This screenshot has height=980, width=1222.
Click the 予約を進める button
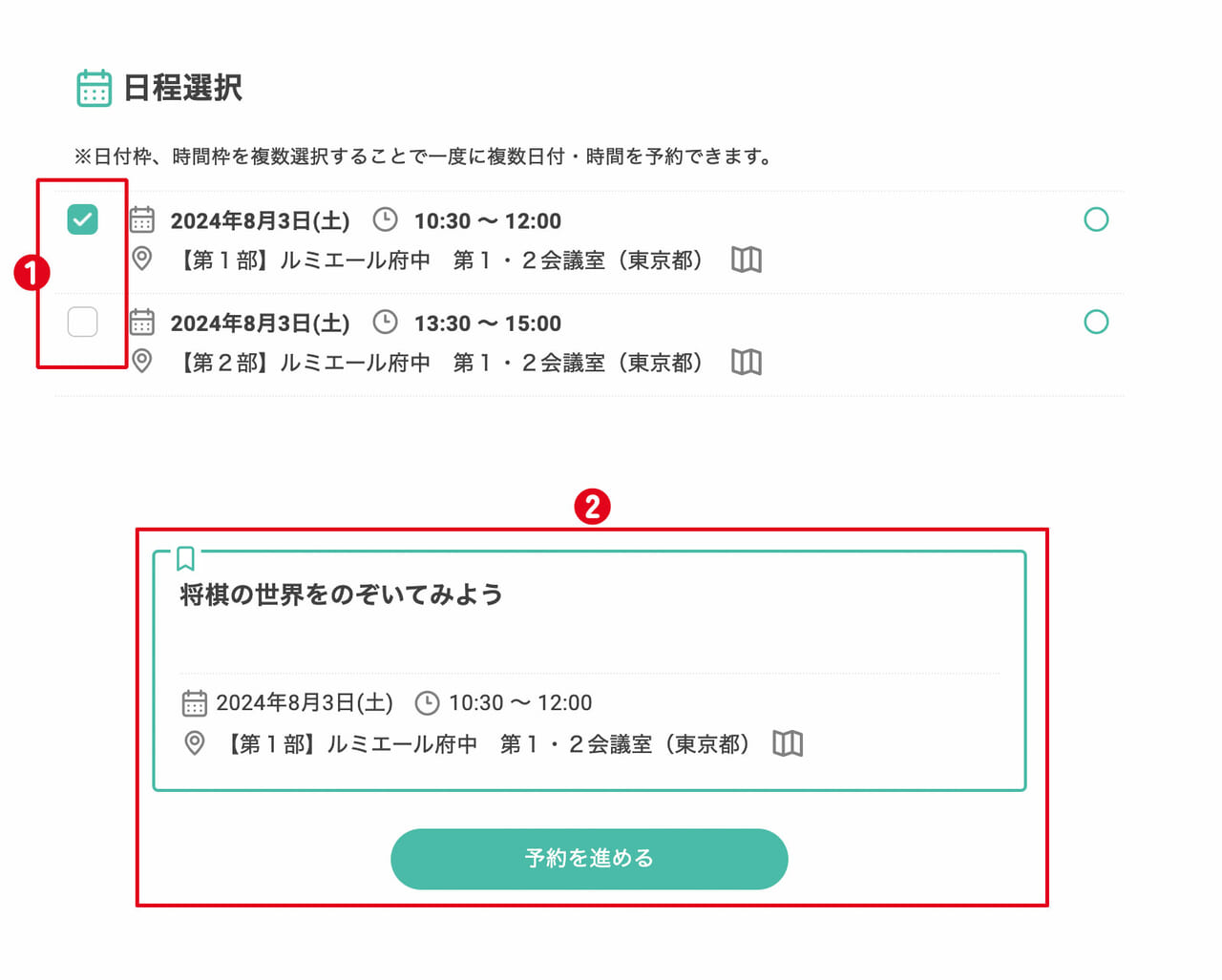(589, 859)
